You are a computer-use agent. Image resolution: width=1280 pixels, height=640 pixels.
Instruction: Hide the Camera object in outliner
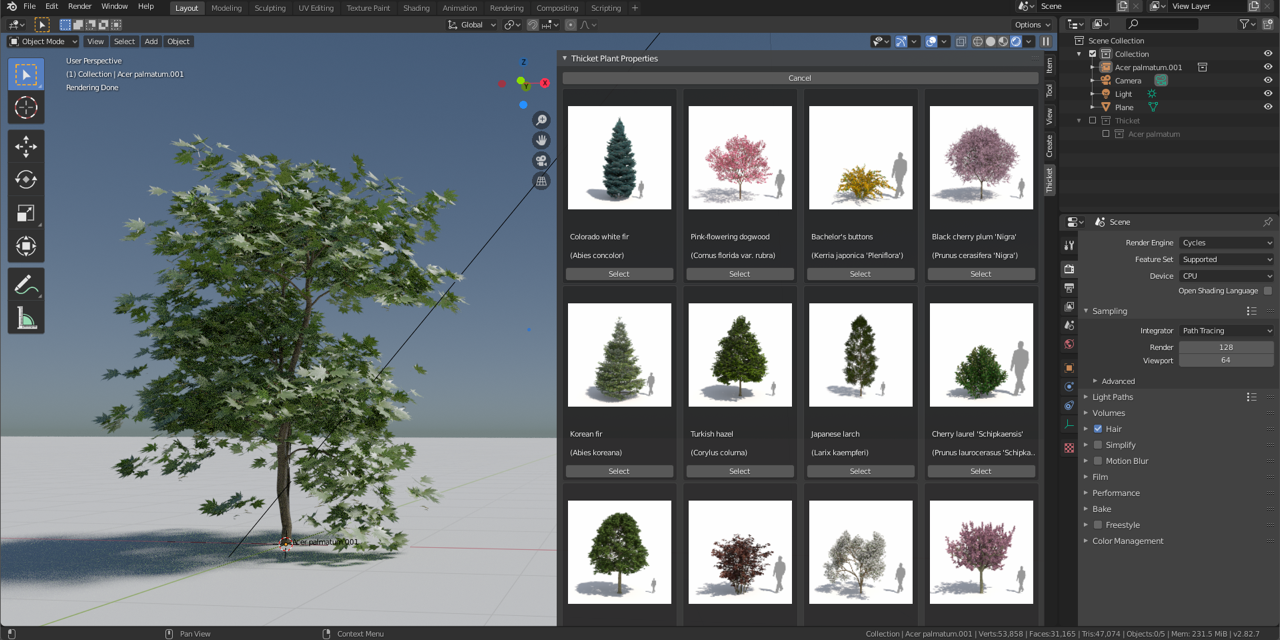(x=1268, y=80)
